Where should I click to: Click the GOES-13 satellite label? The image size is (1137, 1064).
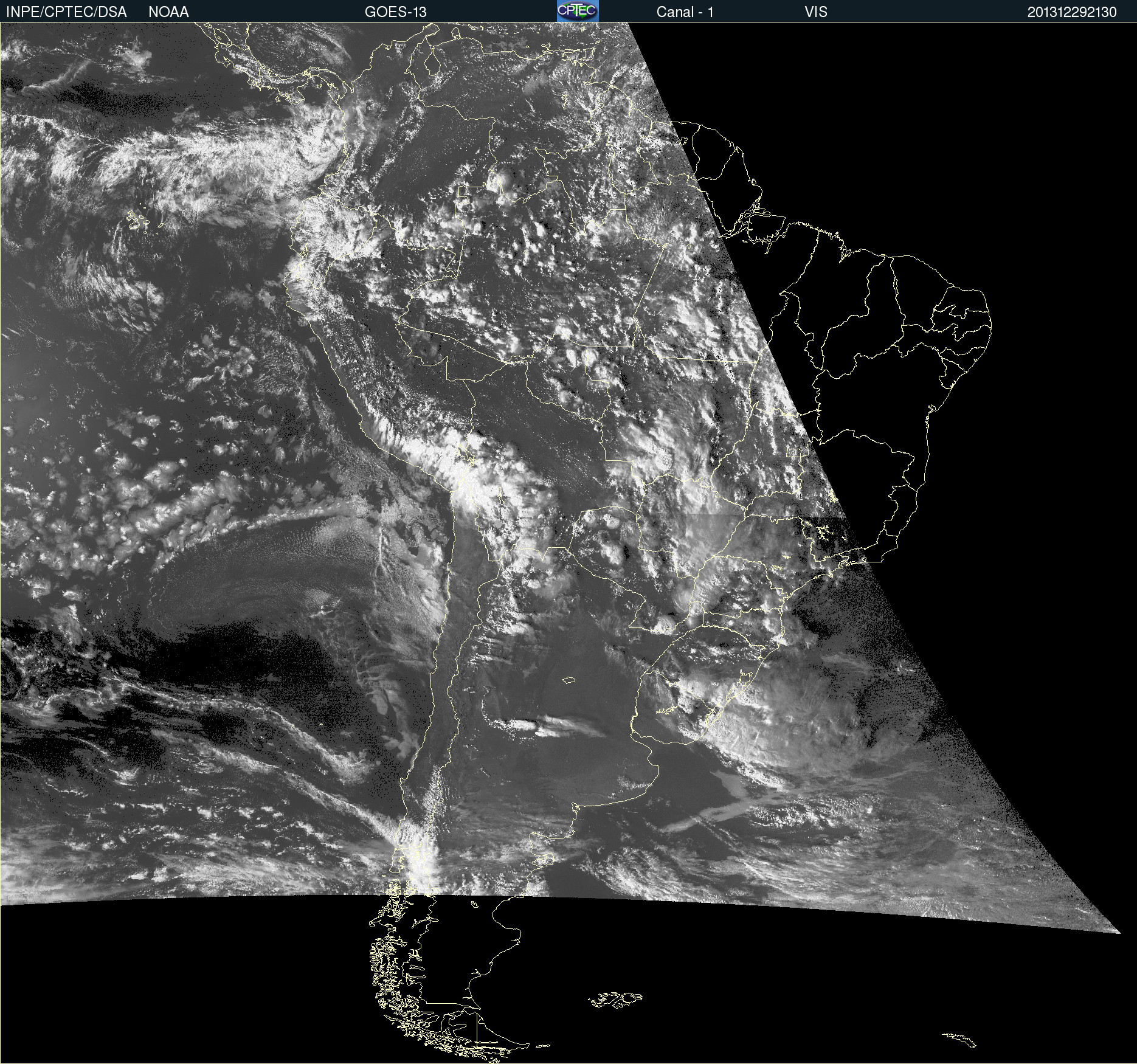(396, 12)
